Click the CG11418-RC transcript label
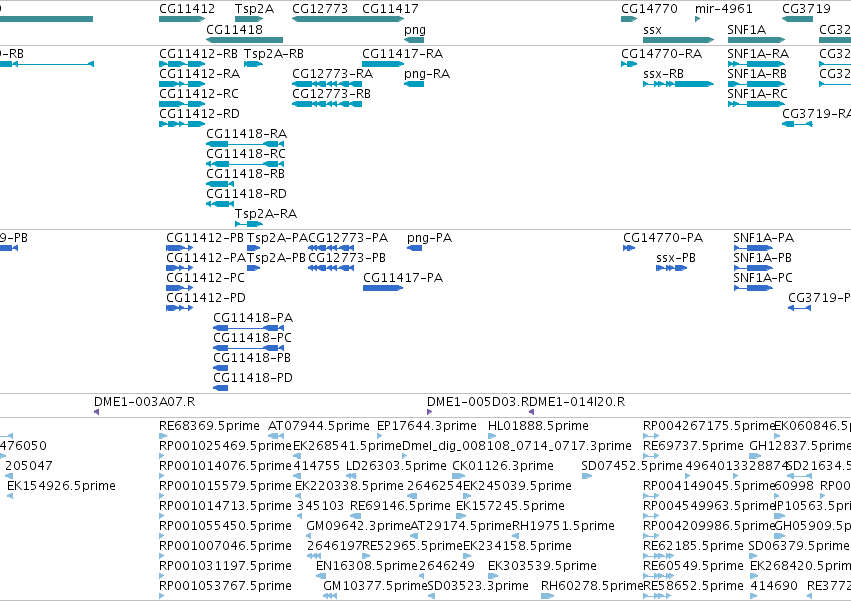The width and height of the screenshot is (851, 601). [246, 154]
